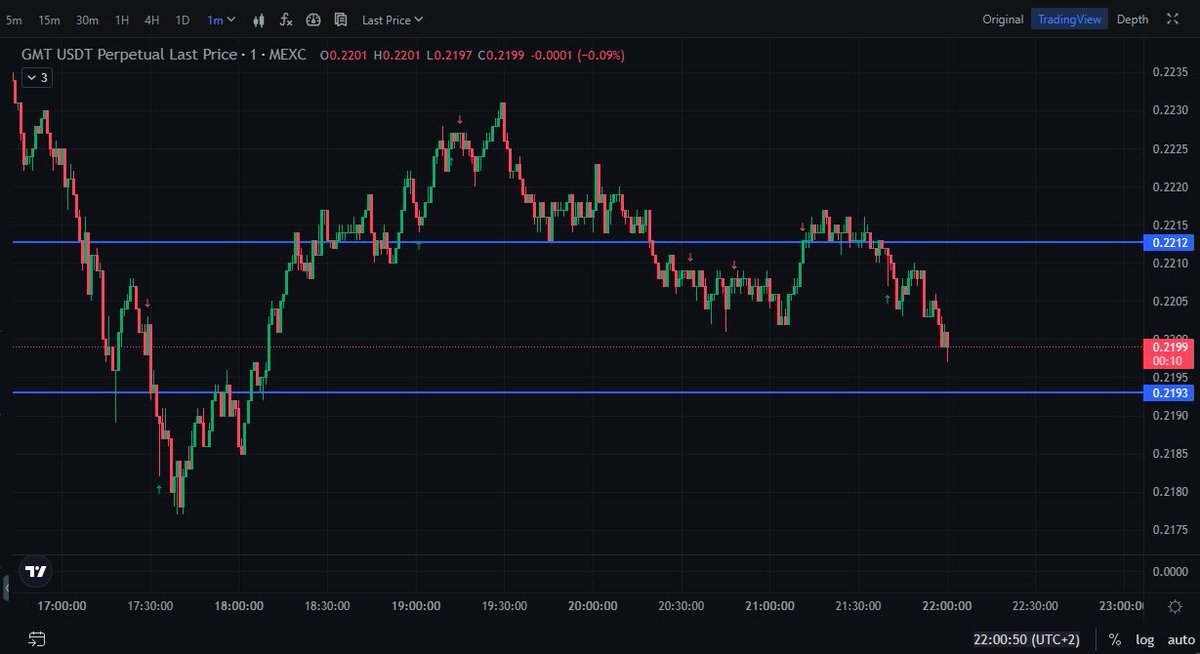Click the 0.0000 indicator pane scale value

click(x=1169, y=571)
